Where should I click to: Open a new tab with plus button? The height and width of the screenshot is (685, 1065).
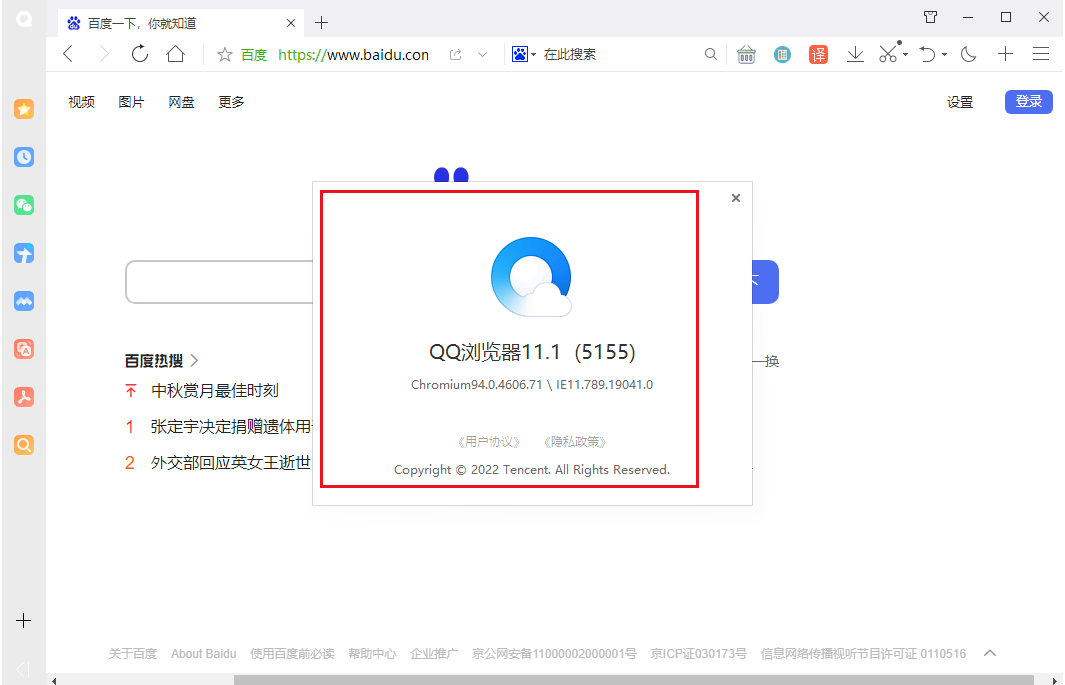(x=322, y=22)
